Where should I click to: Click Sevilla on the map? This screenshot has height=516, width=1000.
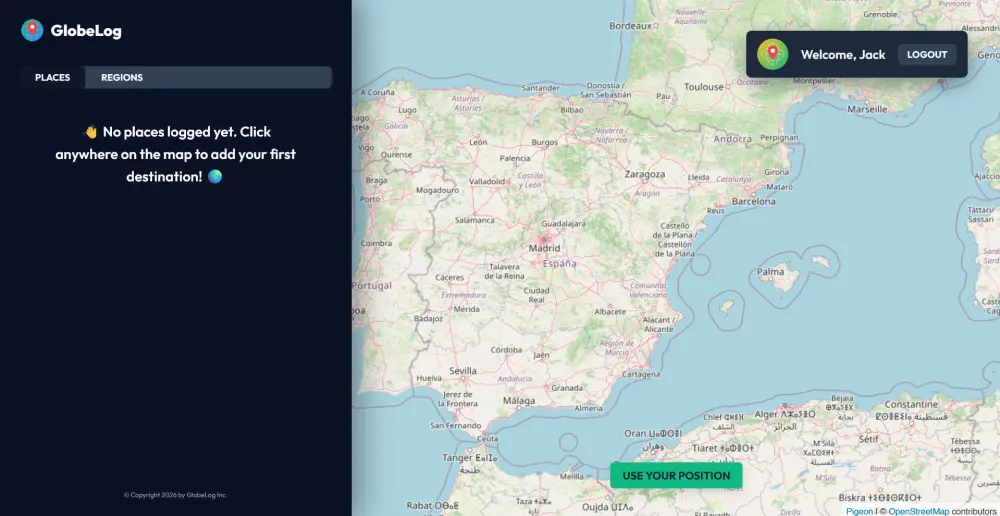pos(462,371)
